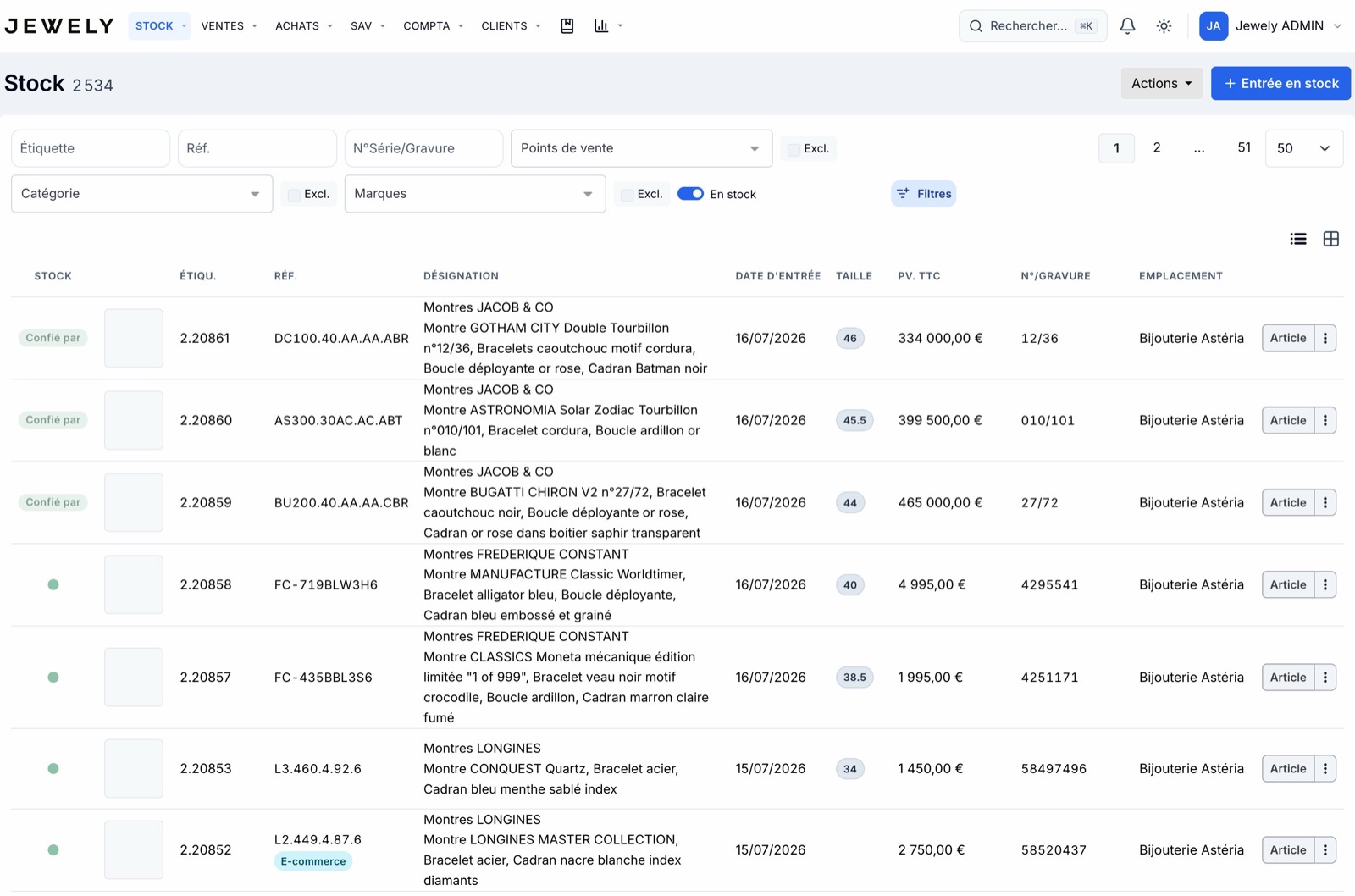The height and width of the screenshot is (896, 1355).
Task: Expand the Catégorie dropdown
Action: coord(141,194)
